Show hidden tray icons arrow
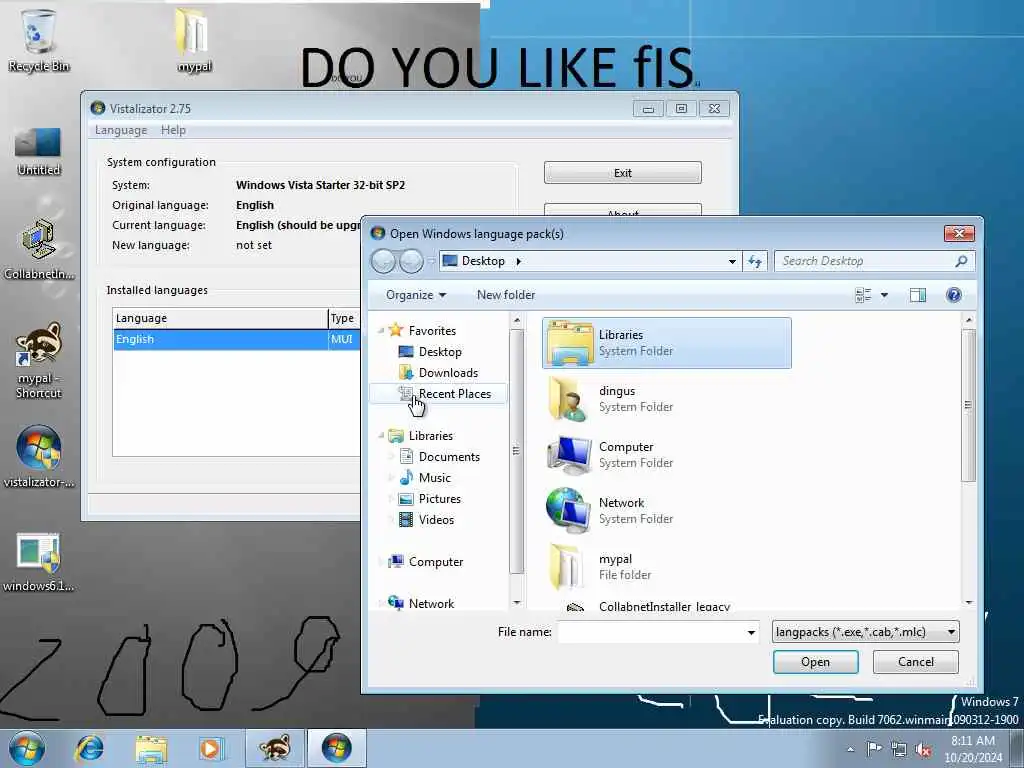This screenshot has height=768, width=1024. 850,749
